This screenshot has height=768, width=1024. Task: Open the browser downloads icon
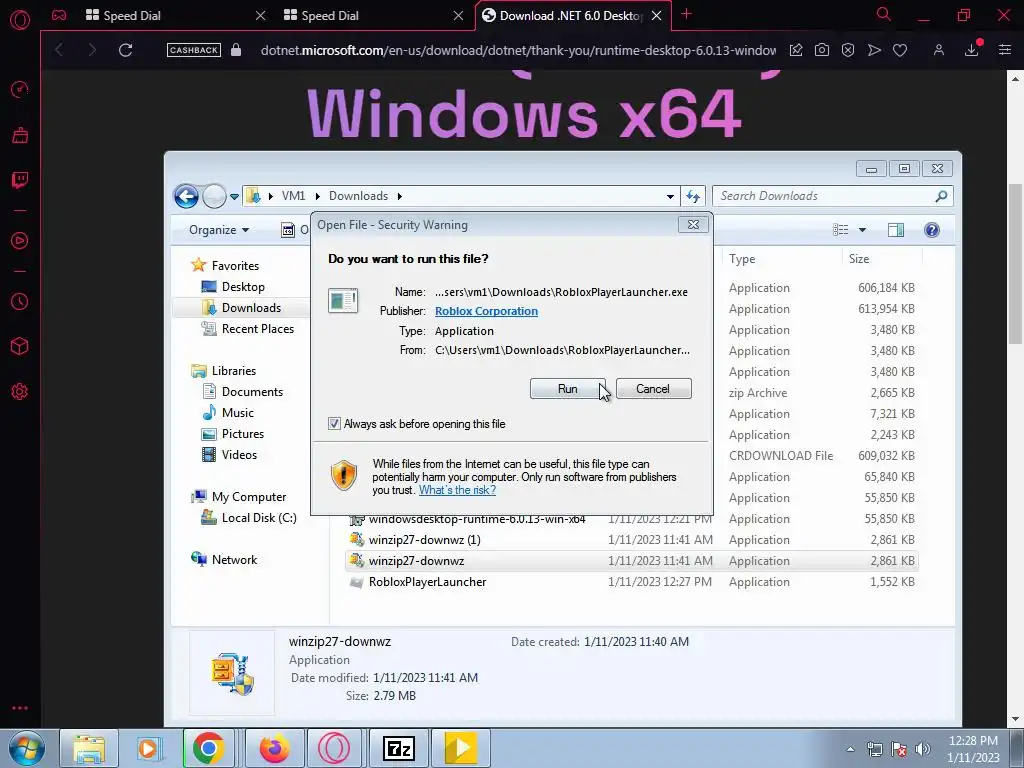(972, 50)
